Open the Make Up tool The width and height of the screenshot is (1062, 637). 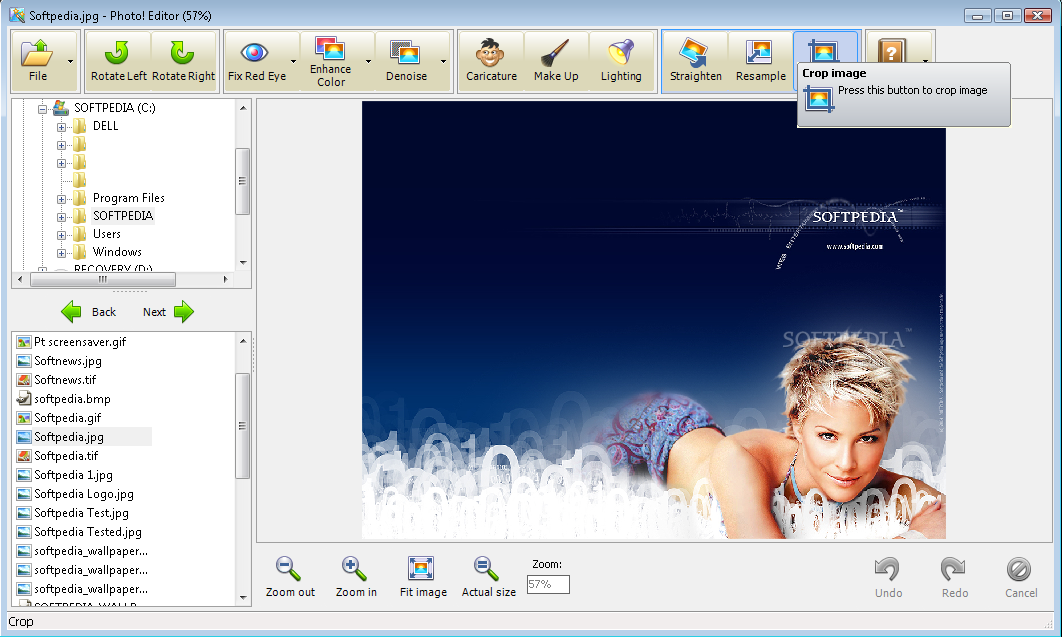pyautogui.click(x=556, y=61)
